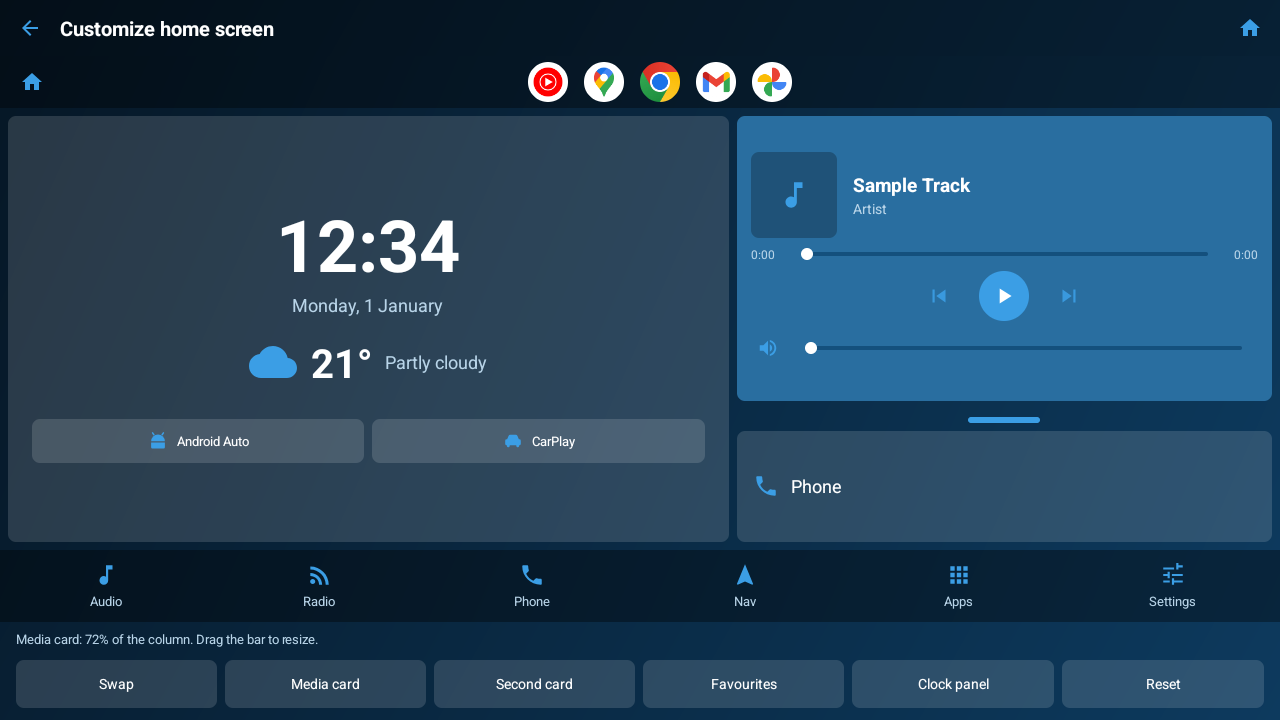The height and width of the screenshot is (720, 1280).
Task: Skip to the next track
Action: point(1069,296)
